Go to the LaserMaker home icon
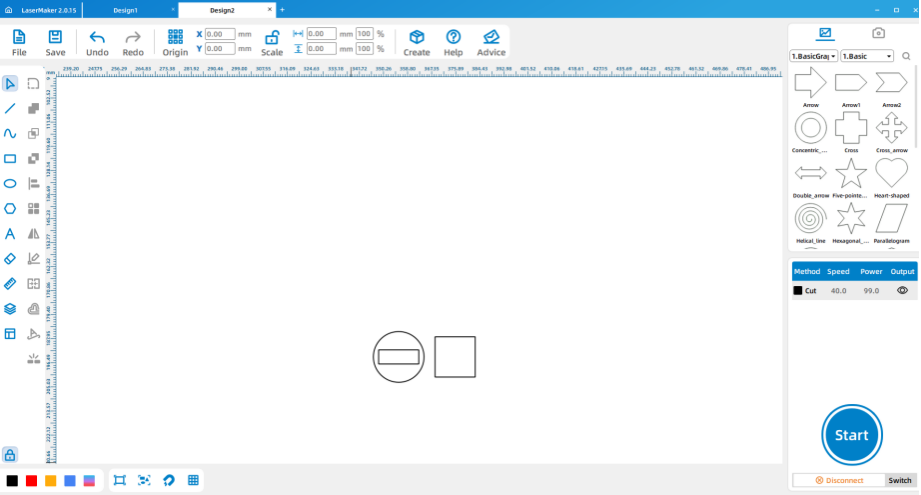This screenshot has width=921, height=495. pos(8,10)
